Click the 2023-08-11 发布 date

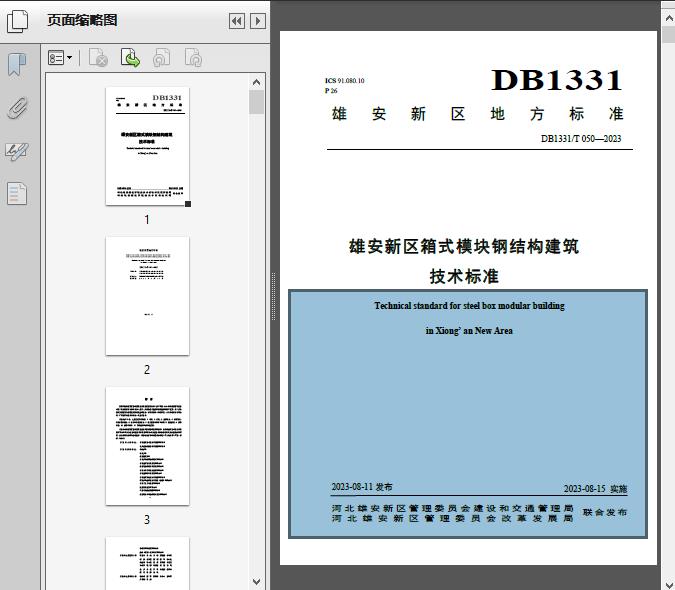[362, 487]
